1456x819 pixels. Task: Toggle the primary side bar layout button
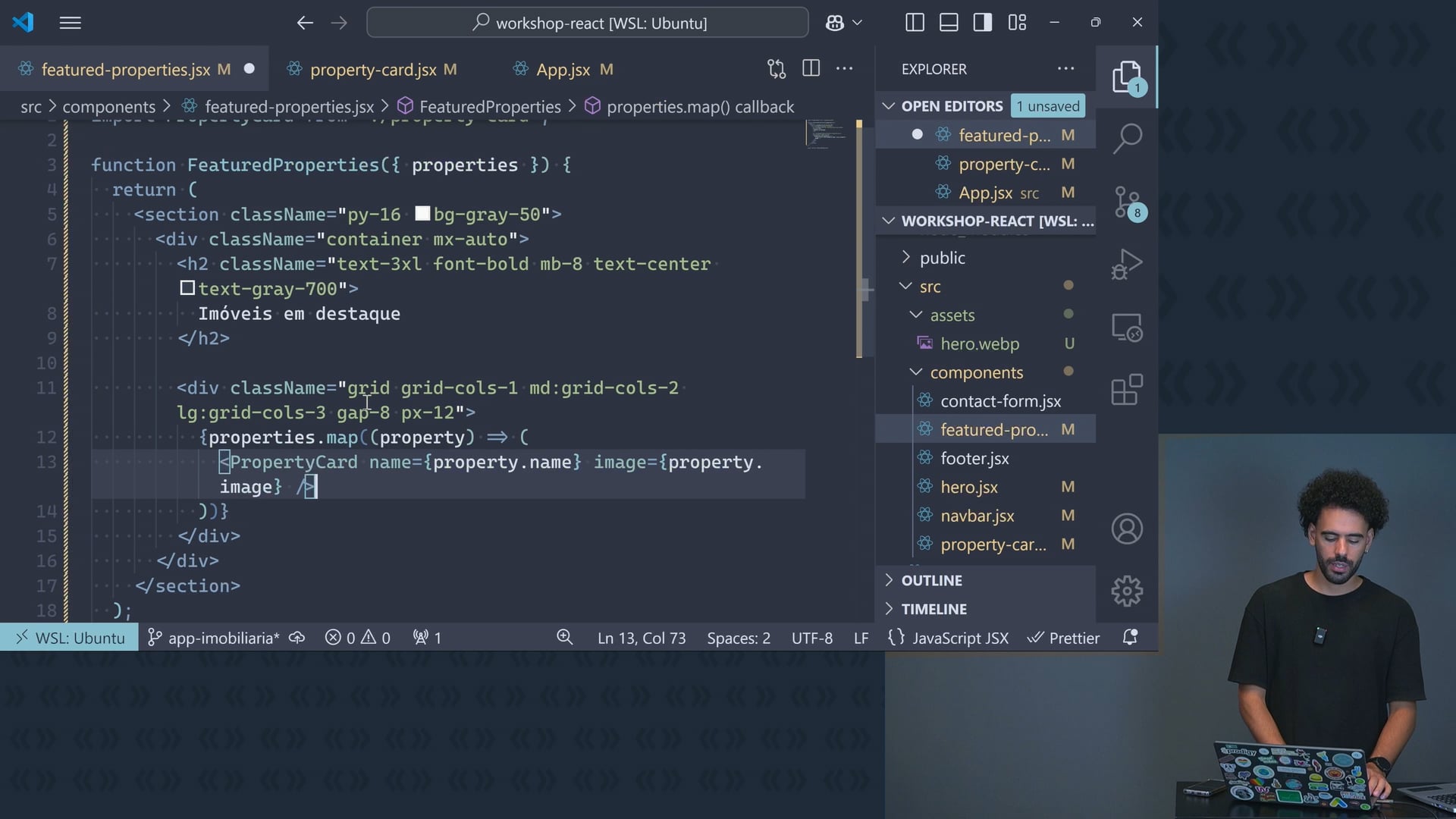click(x=915, y=23)
